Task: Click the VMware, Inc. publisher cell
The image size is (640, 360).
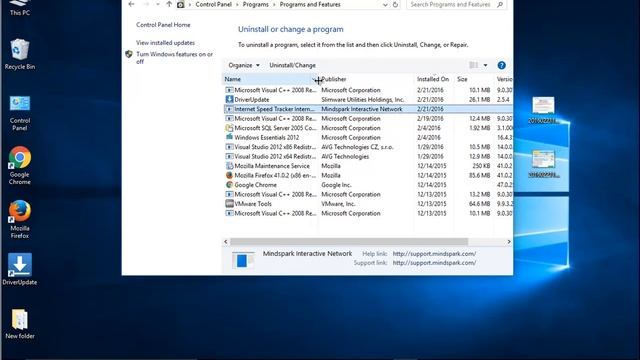Action: 338,204
